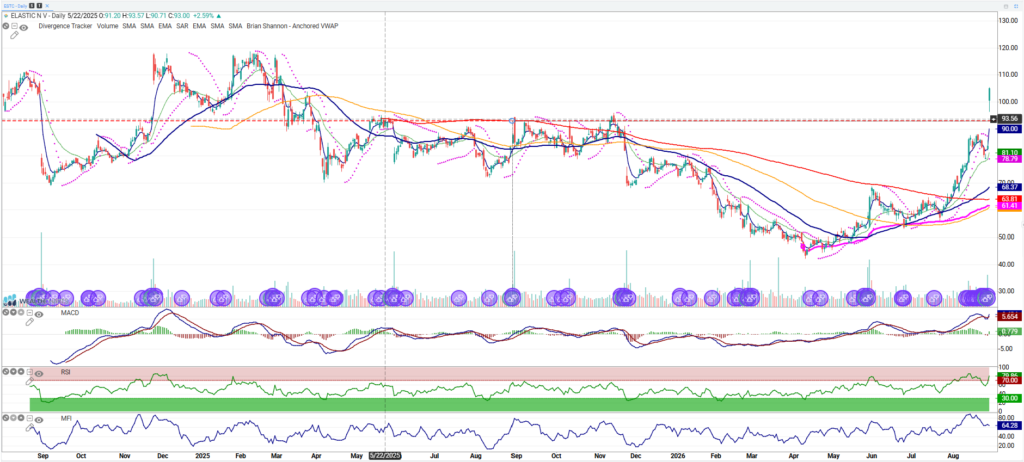Select the ESTC - Daily chart tab
The height and width of the screenshot is (462, 1024).
(x=15, y=6)
